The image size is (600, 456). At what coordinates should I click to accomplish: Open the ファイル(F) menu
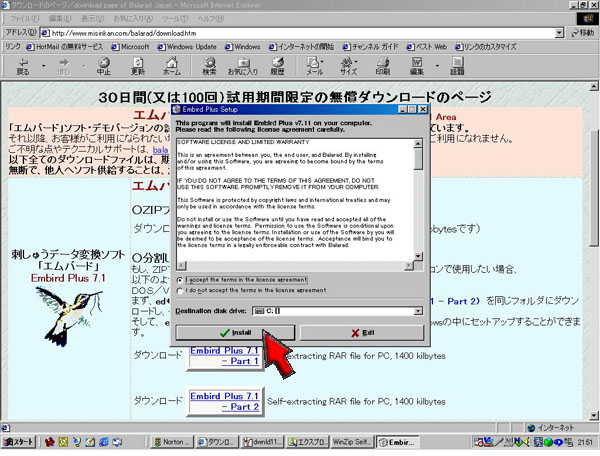pos(24,18)
